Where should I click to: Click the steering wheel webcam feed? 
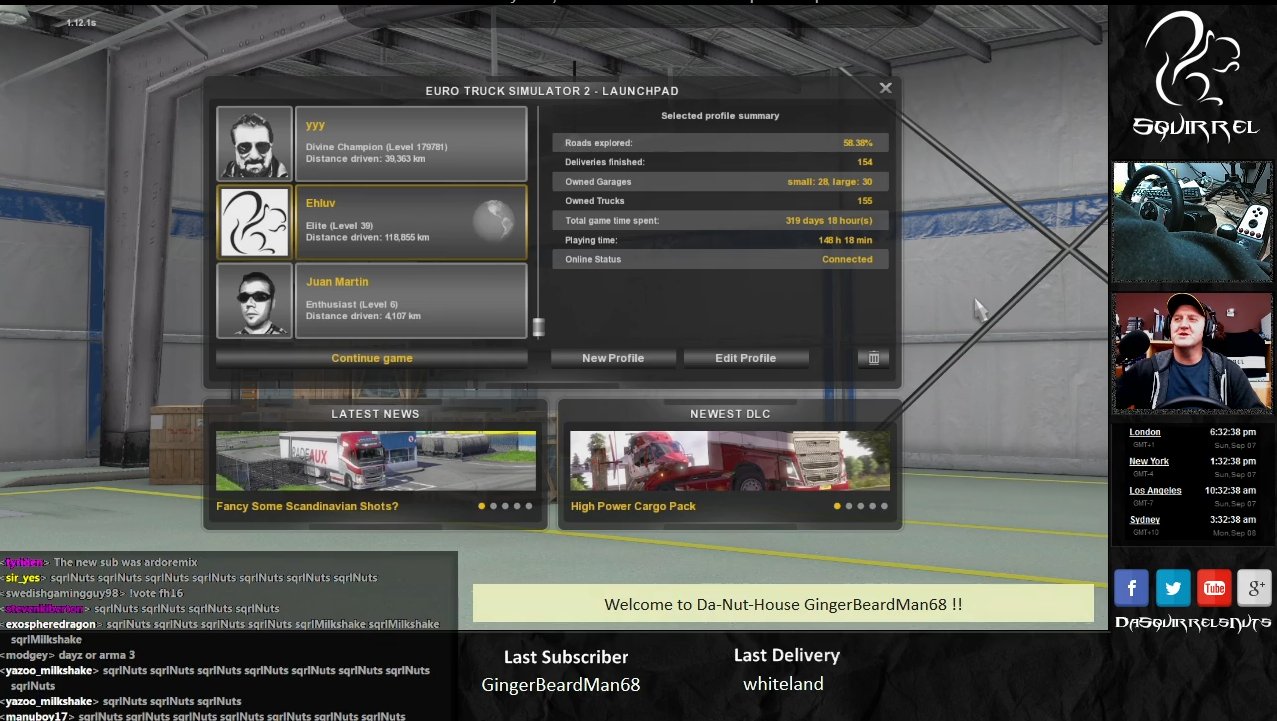[1192, 222]
